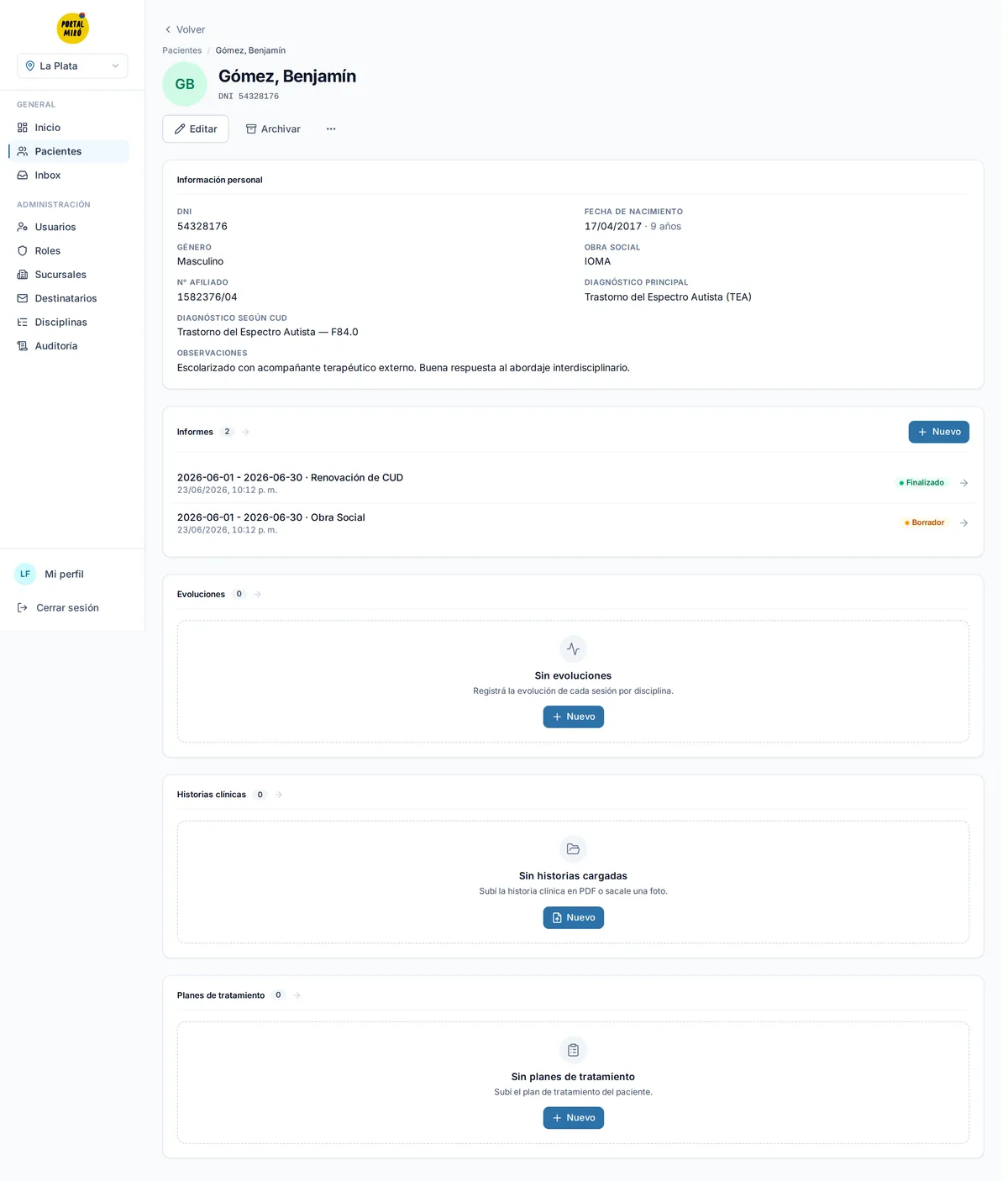Create a new Informe with Nuevo
This screenshot has width=1008, height=1181.
(x=939, y=432)
